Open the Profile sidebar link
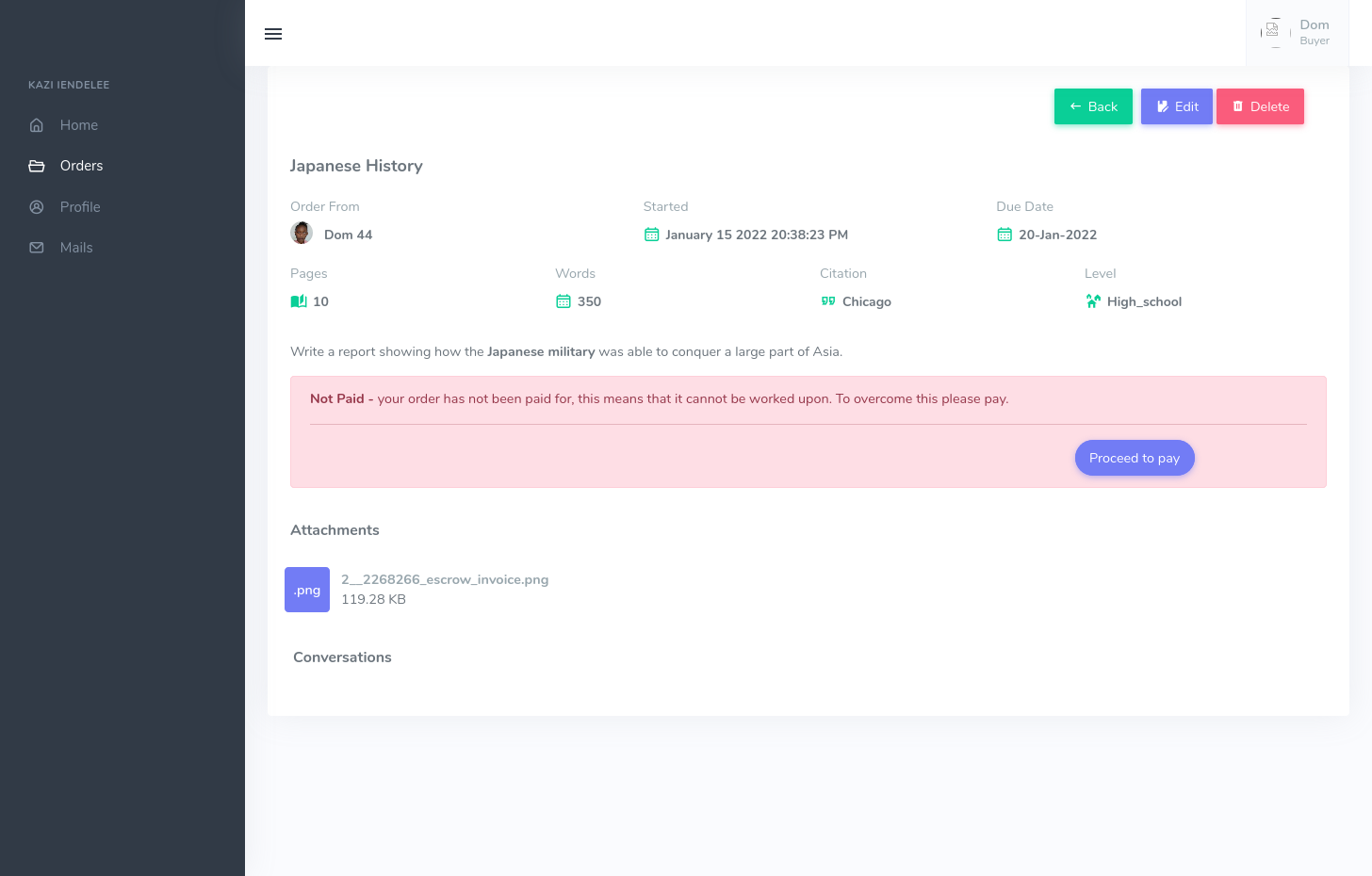 tap(79, 207)
